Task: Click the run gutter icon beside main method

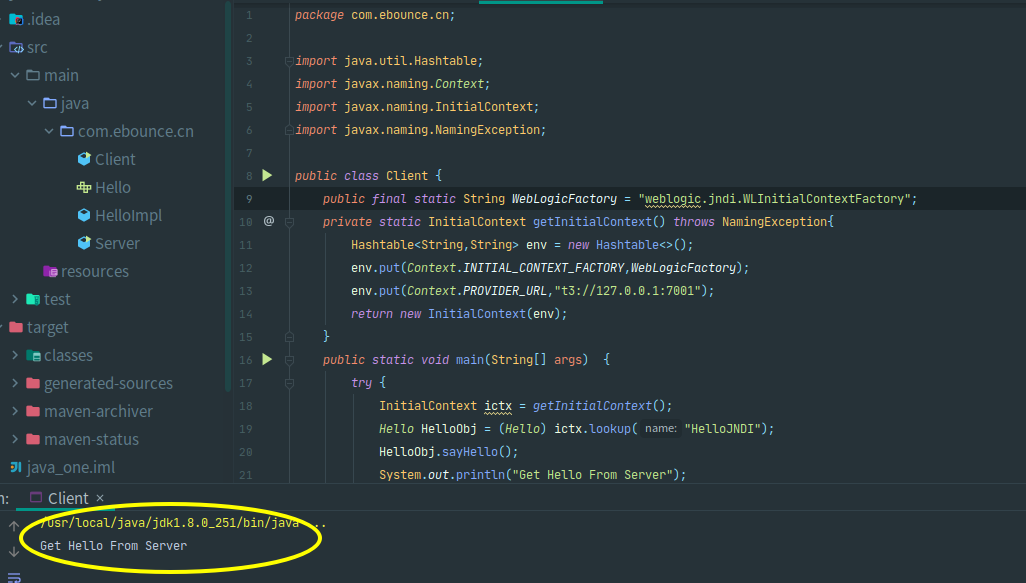Action: (267, 359)
